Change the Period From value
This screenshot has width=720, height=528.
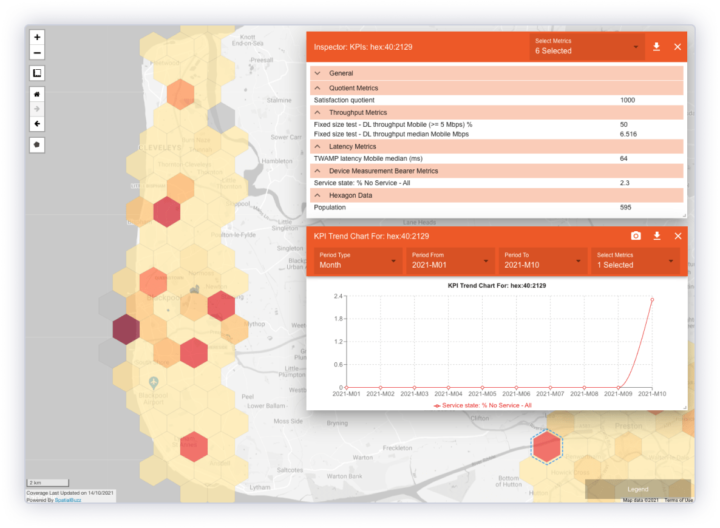pos(448,261)
